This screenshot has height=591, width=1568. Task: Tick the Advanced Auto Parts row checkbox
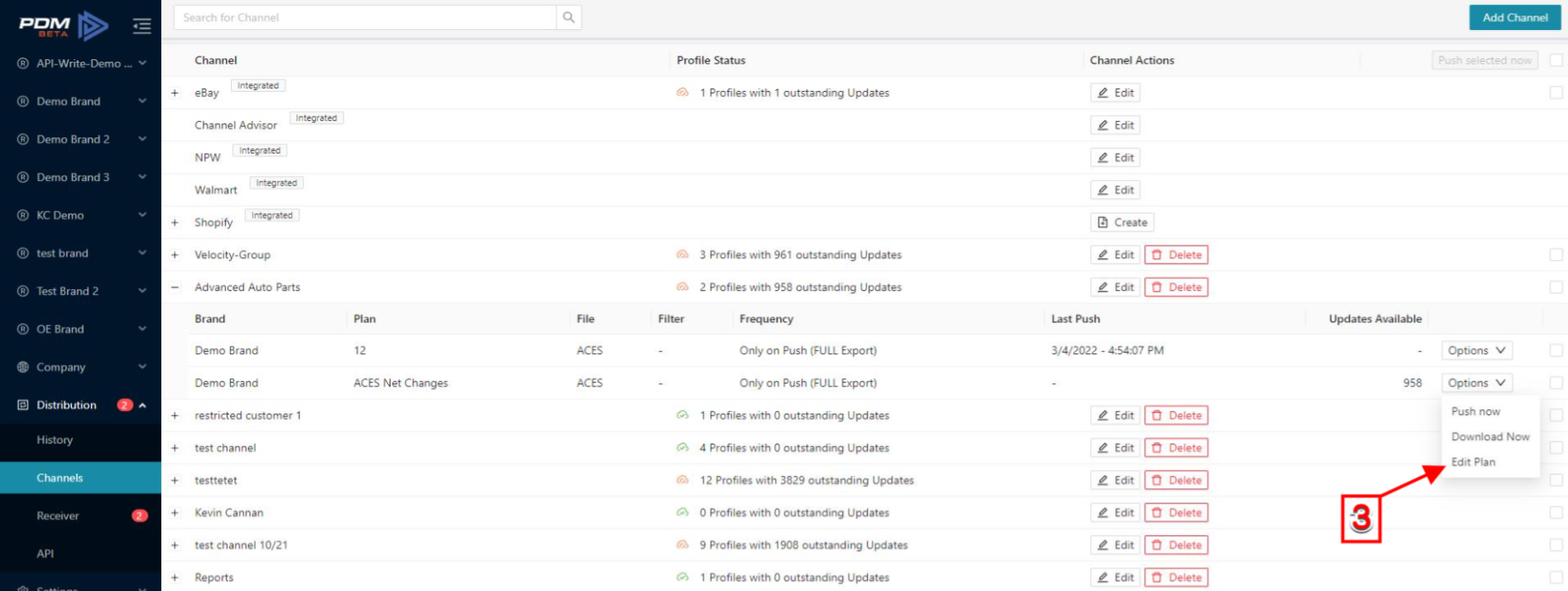coord(1556,287)
